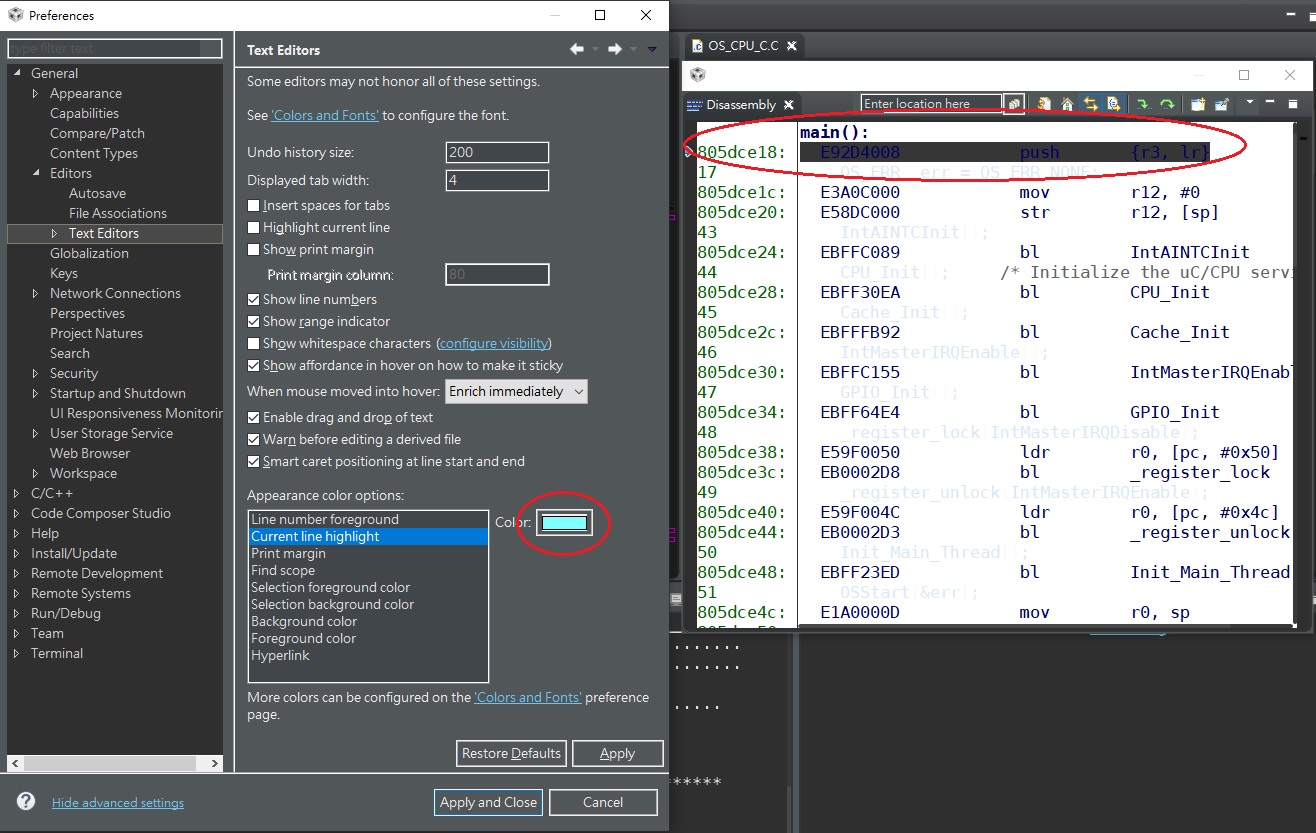The image size is (1316, 833).
Task: Uncheck Show range indicator checkbox
Action: [x=254, y=321]
